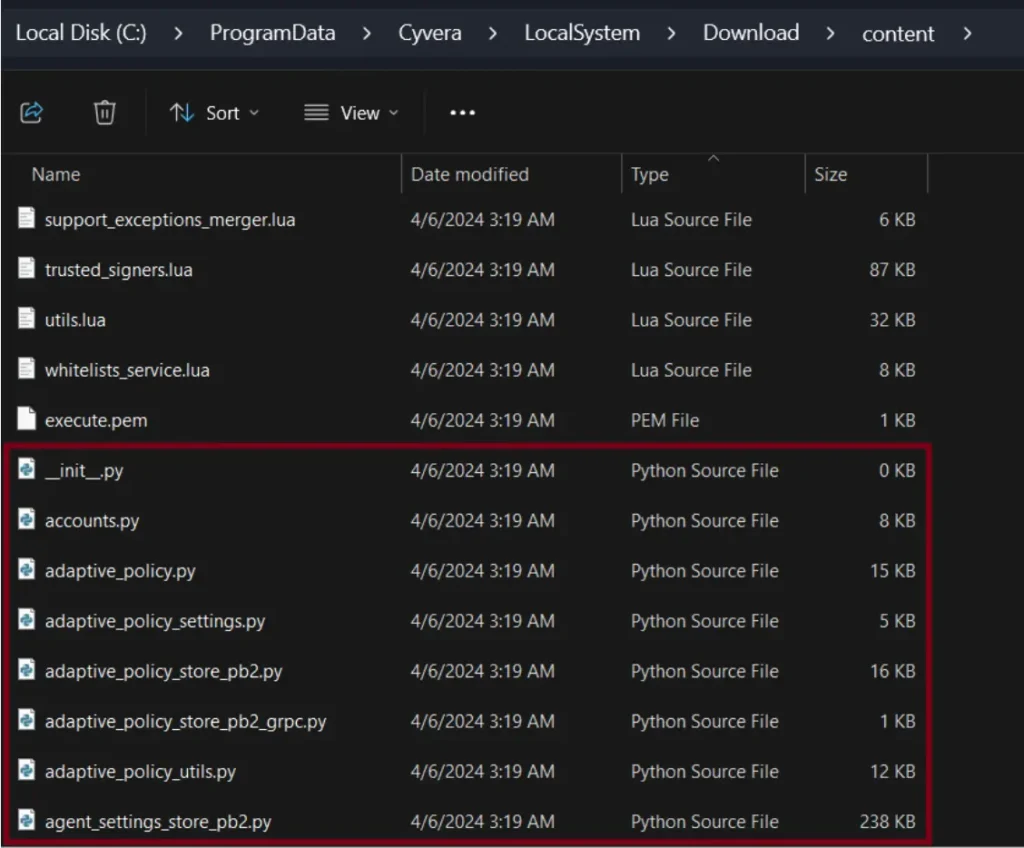This screenshot has height=848, width=1024.
Task: Select whitelists_service.lua in file list
Action: point(127,370)
